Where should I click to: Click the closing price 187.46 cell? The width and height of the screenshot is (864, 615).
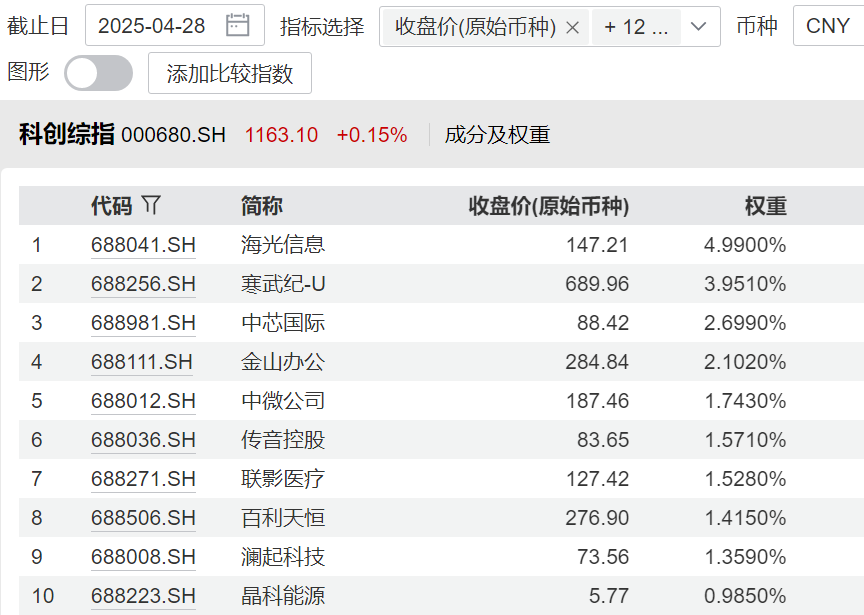(x=597, y=401)
